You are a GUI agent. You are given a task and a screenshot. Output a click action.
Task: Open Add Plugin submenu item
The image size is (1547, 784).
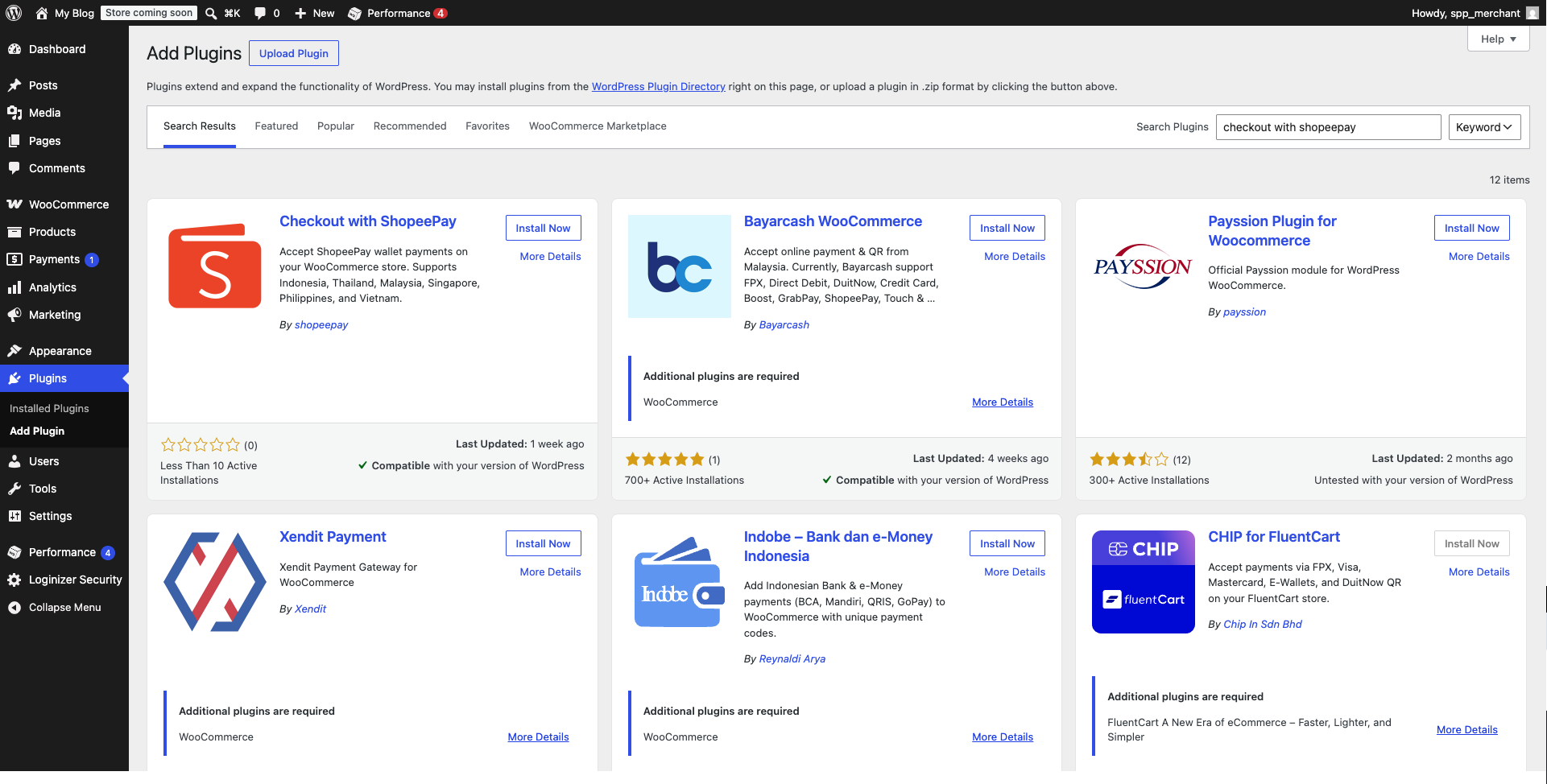[x=37, y=431]
